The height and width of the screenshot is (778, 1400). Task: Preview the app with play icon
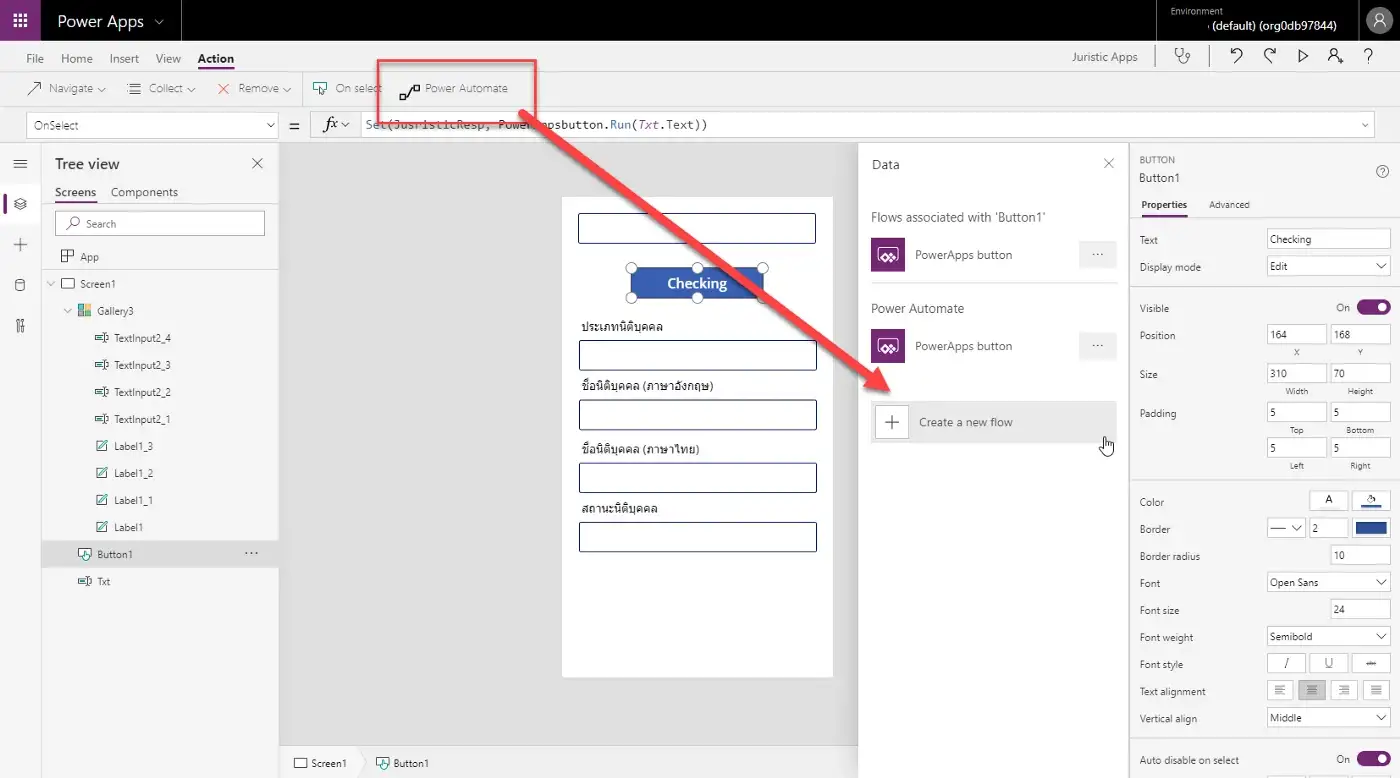pyautogui.click(x=1303, y=56)
